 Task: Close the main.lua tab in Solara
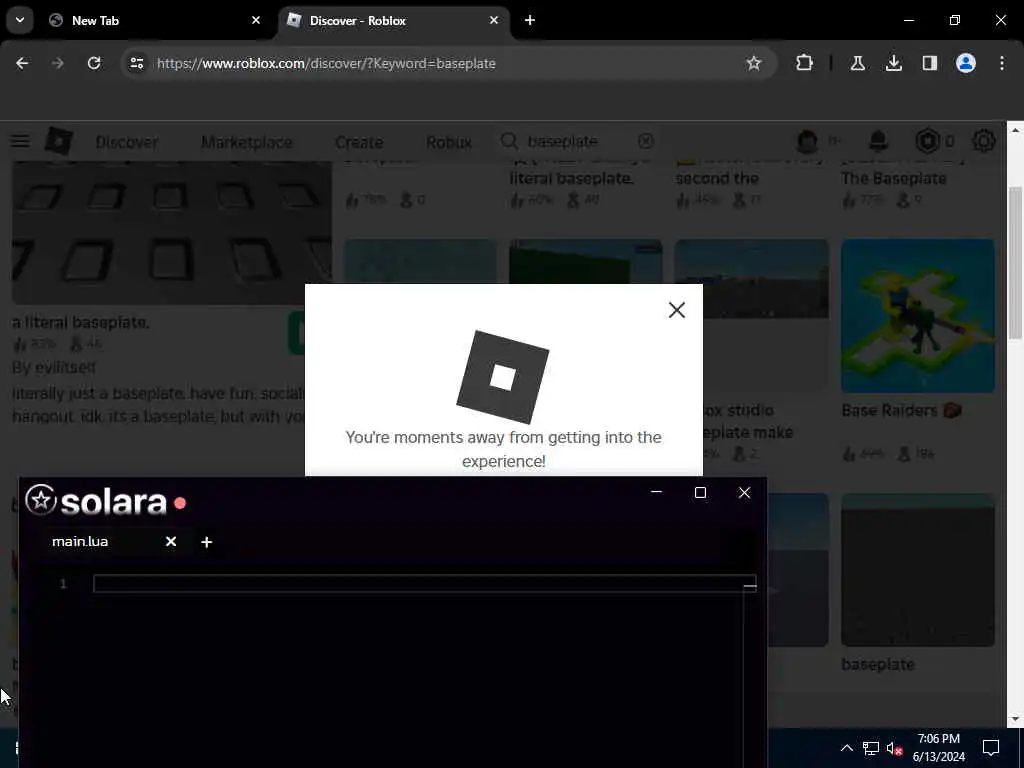click(x=171, y=542)
